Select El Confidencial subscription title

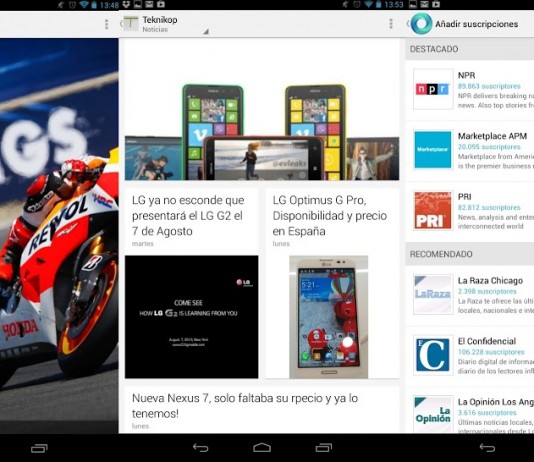pyautogui.click(x=487, y=341)
